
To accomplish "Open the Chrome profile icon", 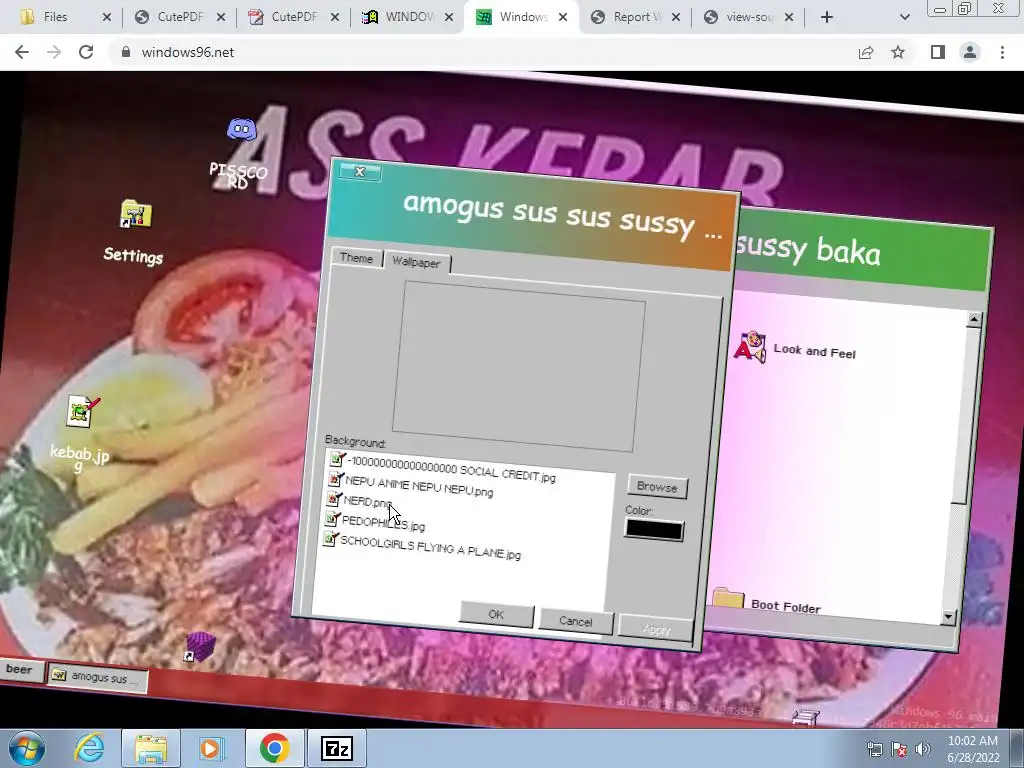I will click(970, 52).
